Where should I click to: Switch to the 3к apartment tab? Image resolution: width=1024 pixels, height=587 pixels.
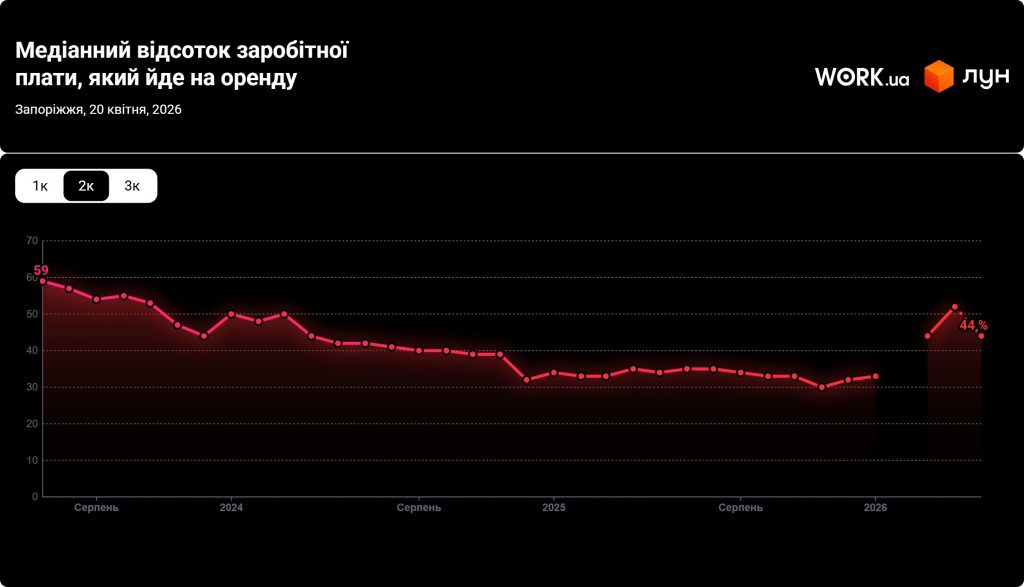click(132, 186)
